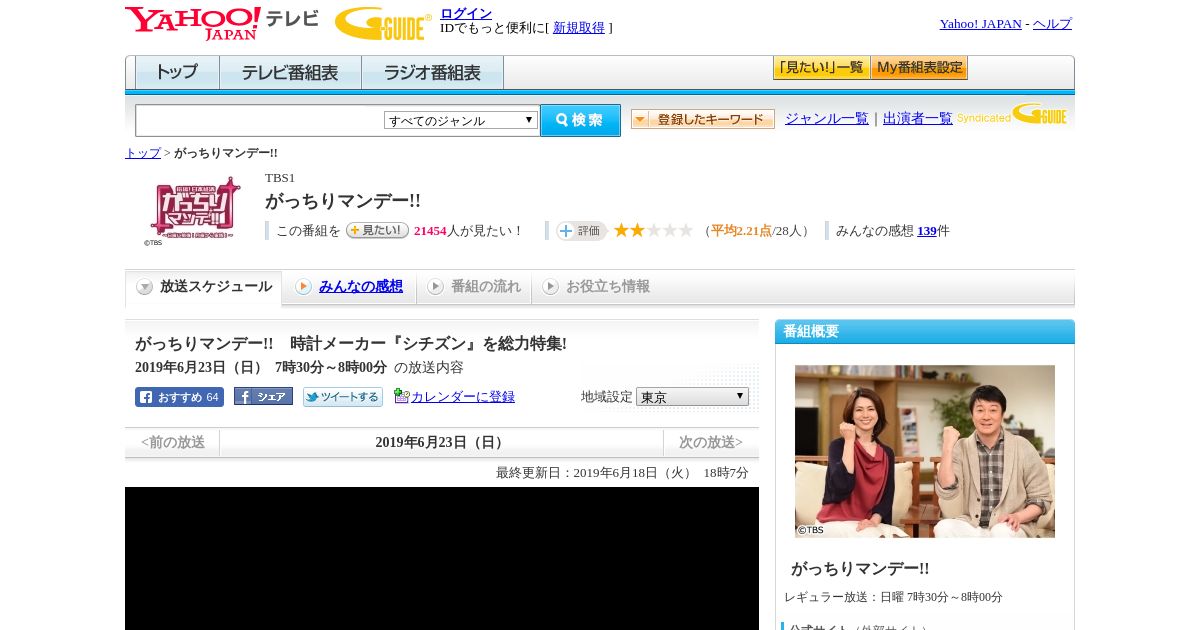Click the 評価 rating plus button
Viewport: 1200px width, 630px height.
point(581,231)
